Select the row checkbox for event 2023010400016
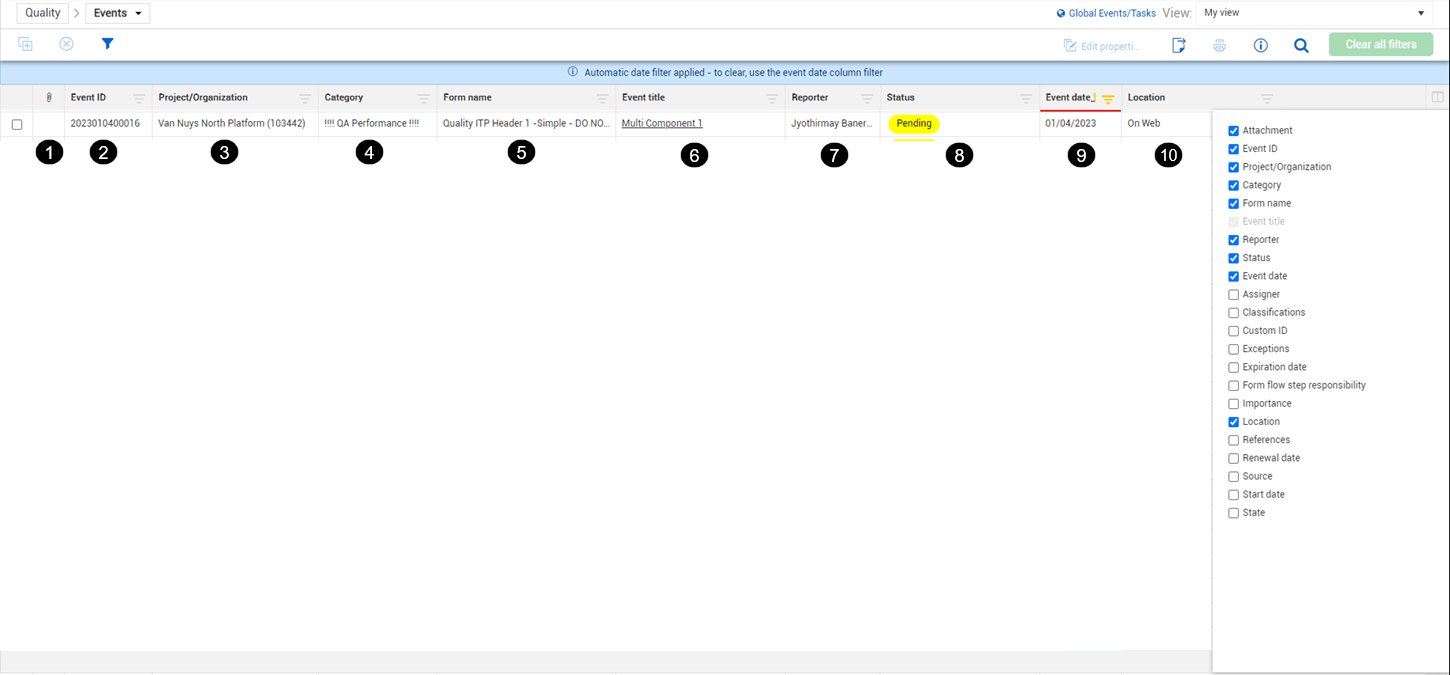Screen dimensions: 1450x675 (x=17, y=124)
